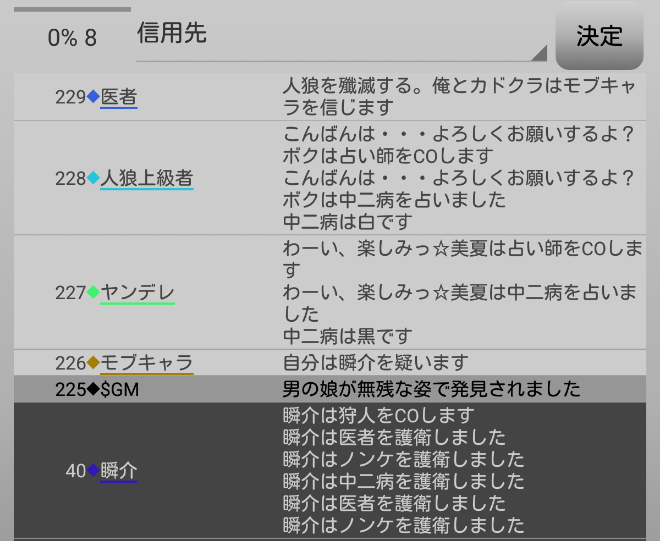This screenshot has width=660, height=541.
Task: Click the dark blue diamond next to 瞬介
Action: (93, 470)
